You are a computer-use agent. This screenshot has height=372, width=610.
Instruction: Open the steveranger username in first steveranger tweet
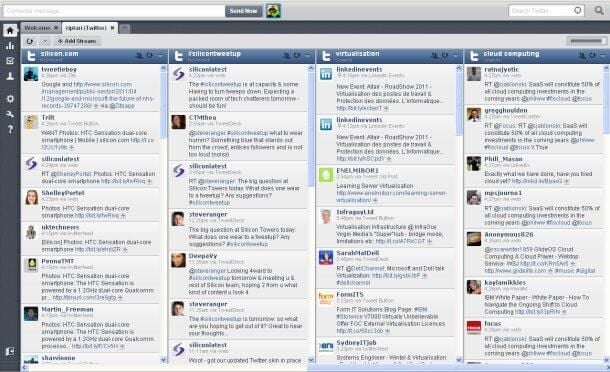(x=208, y=215)
